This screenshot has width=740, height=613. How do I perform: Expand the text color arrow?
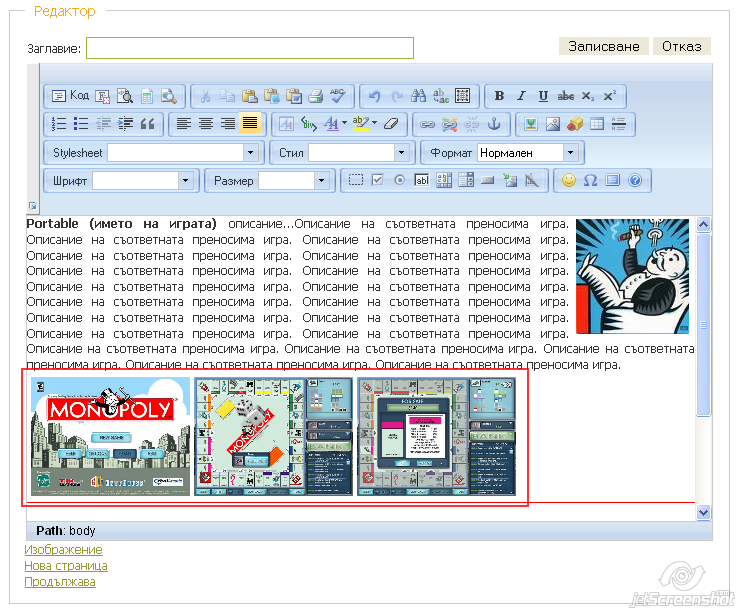345,124
